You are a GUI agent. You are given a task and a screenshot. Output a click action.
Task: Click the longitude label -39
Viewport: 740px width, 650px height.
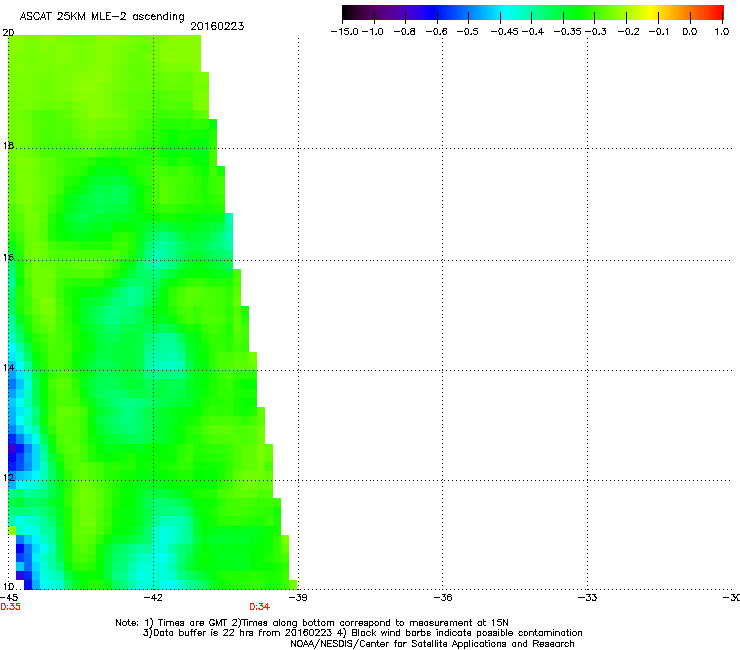pos(298,597)
